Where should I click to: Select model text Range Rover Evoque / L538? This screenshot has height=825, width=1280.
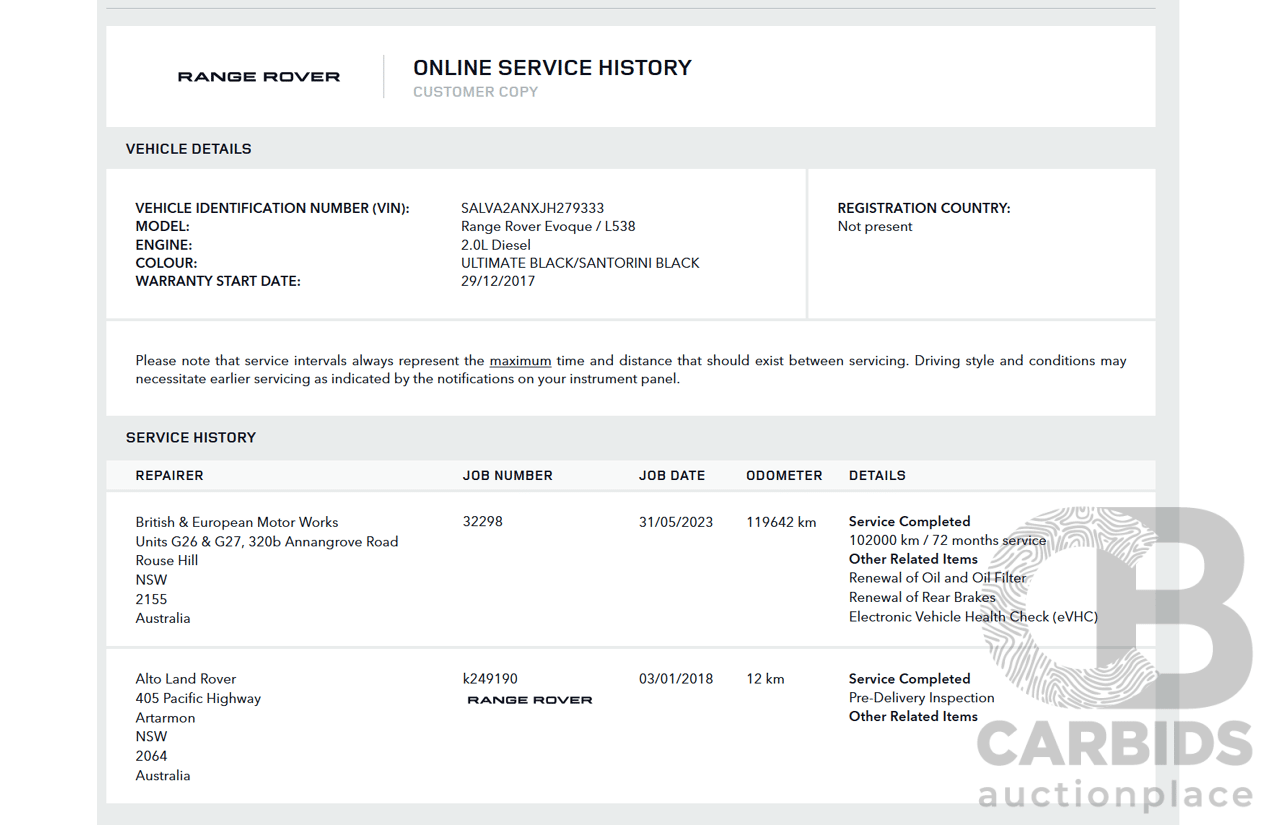tap(548, 227)
